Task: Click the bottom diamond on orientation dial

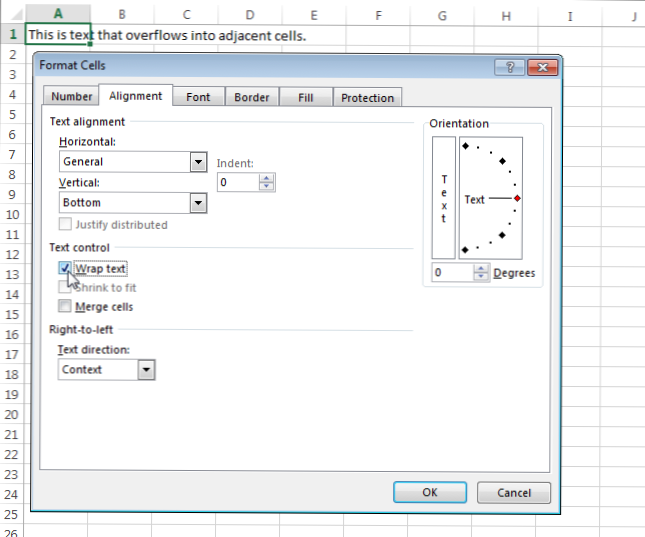Action: point(465,250)
